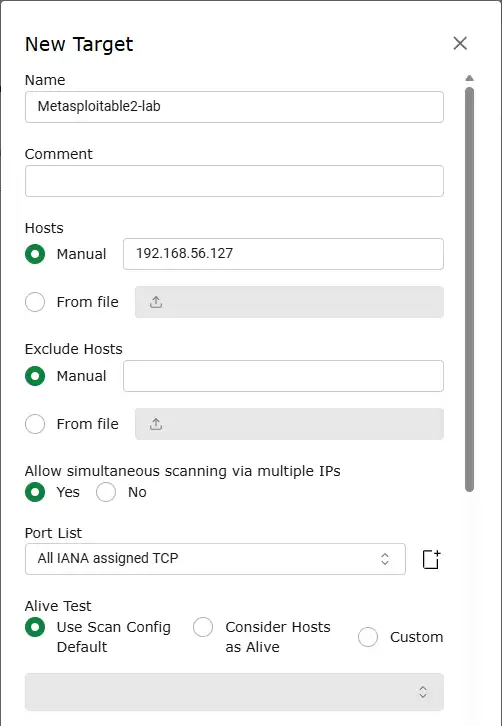502x726 pixels.
Task: Select Use Scan Config Default alive test
Action: (x=35, y=627)
